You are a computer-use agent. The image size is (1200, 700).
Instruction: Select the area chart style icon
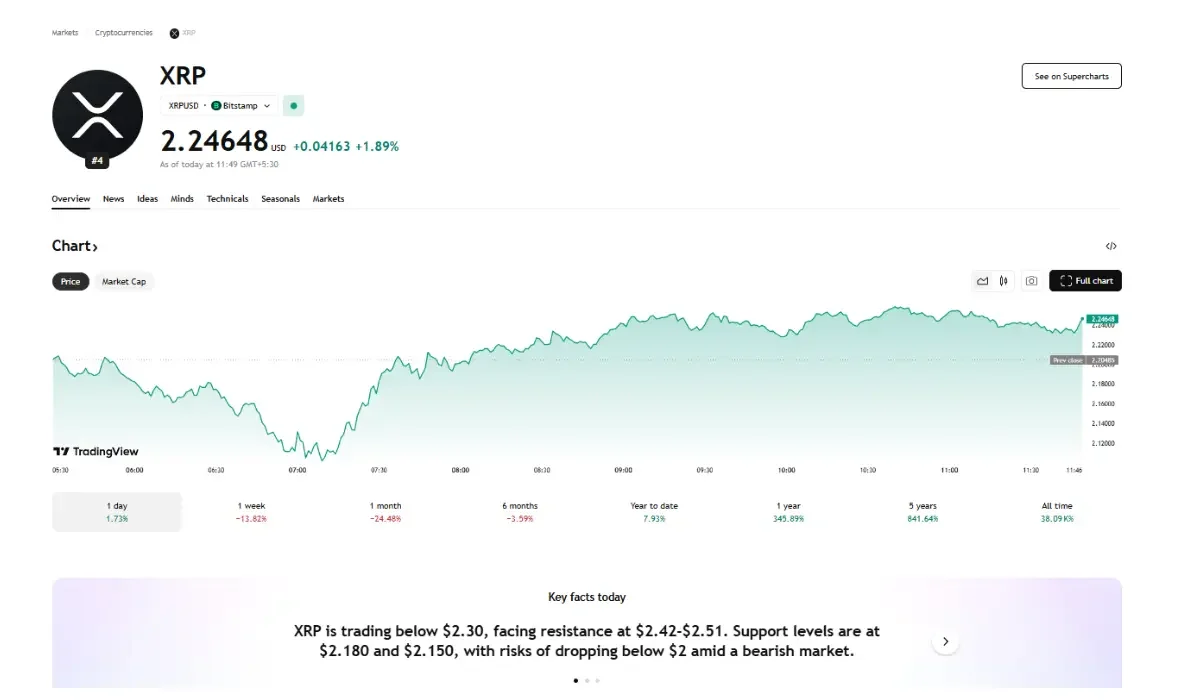pyautogui.click(x=982, y=281)
